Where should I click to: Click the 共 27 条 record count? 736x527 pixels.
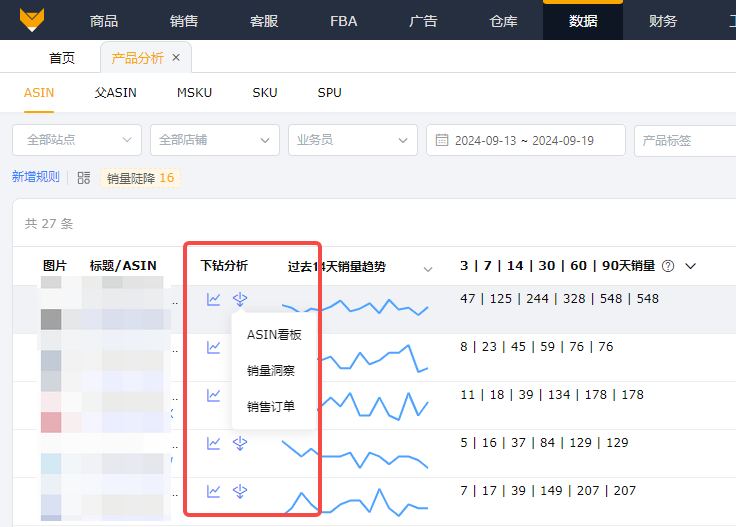coord(49,223)
